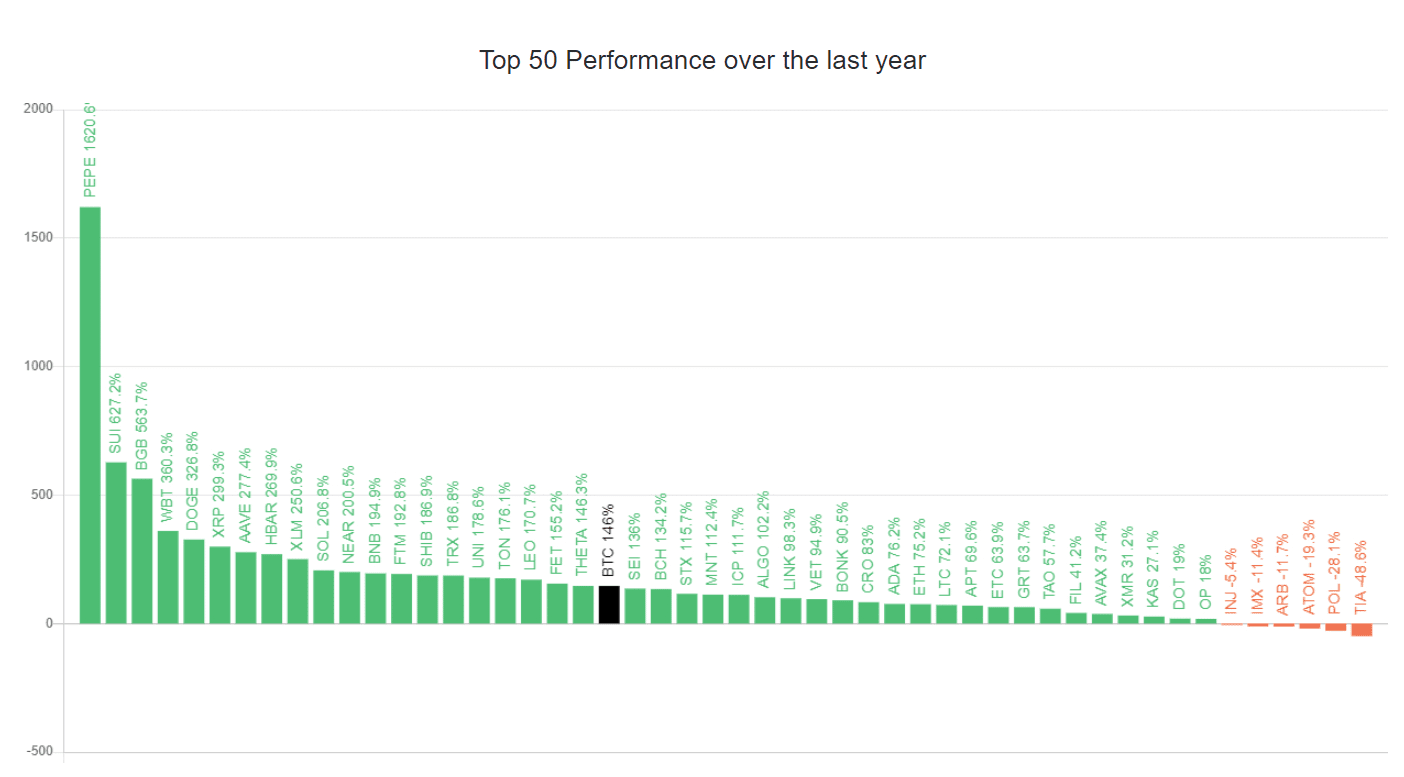1404x777 pixels.
Task: Click the ATOM -19.3% label
Action: (x=1310, y=566)
